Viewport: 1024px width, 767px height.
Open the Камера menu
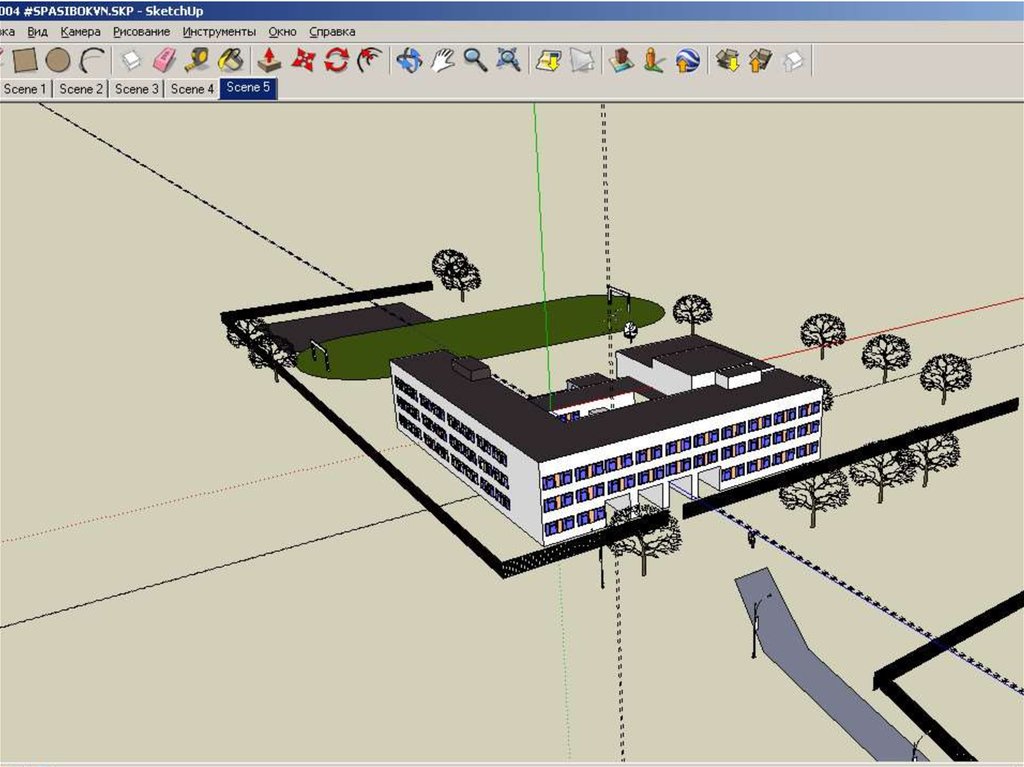tap(80, 31)
